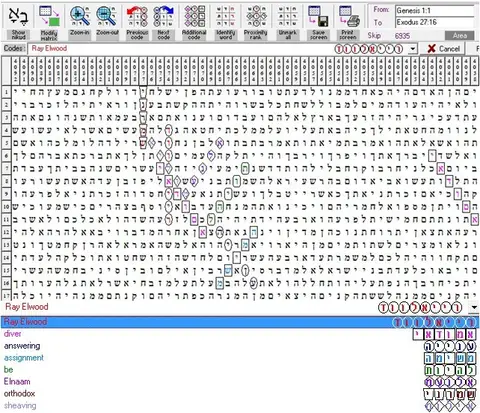
Task: Click the From field showing Genesis 1:1
Action: pyautogui.click(x=435, y=11)
